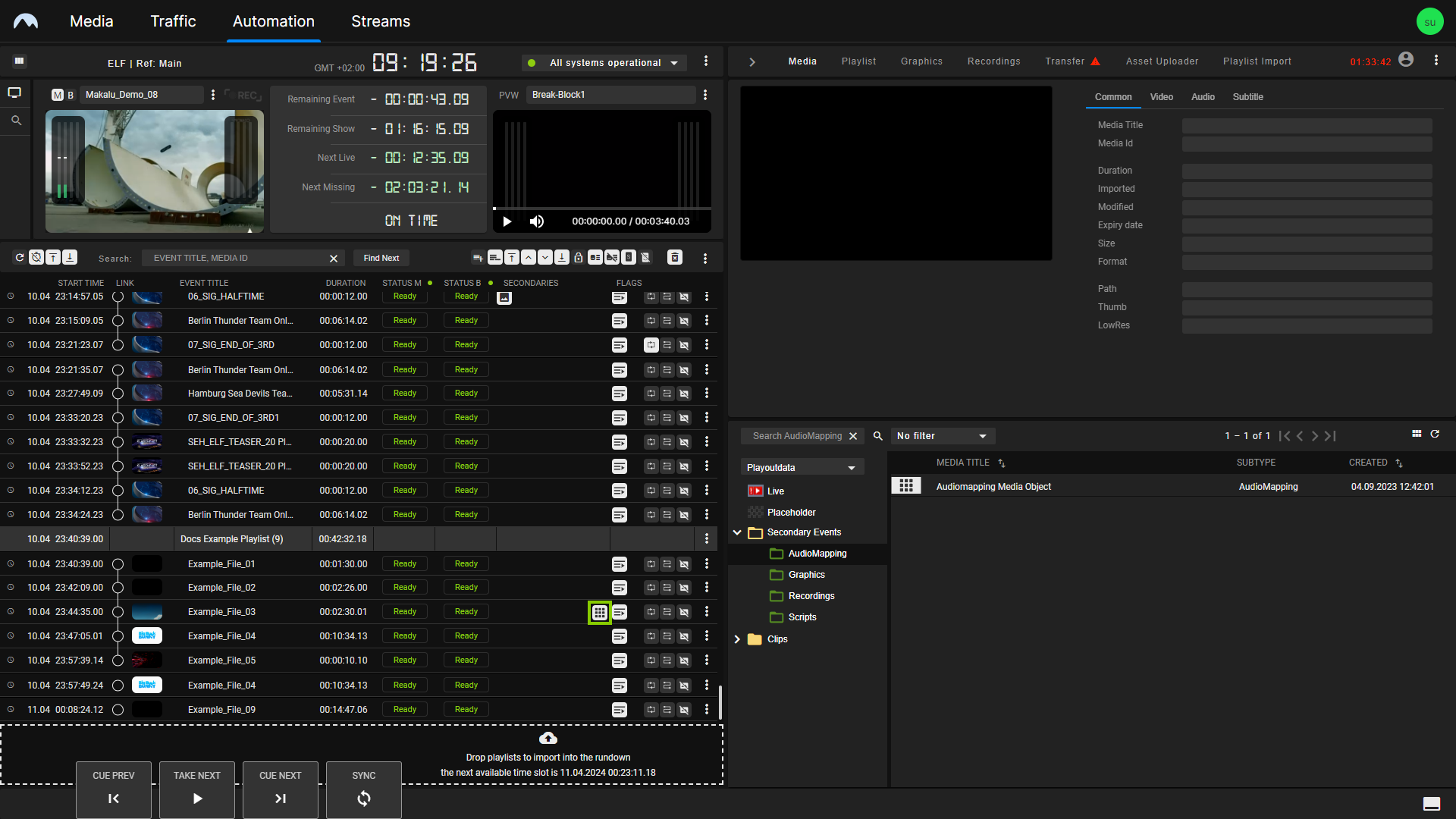Expand the Clips folder
Screen dimensions: 1456x819
point(737,639)
